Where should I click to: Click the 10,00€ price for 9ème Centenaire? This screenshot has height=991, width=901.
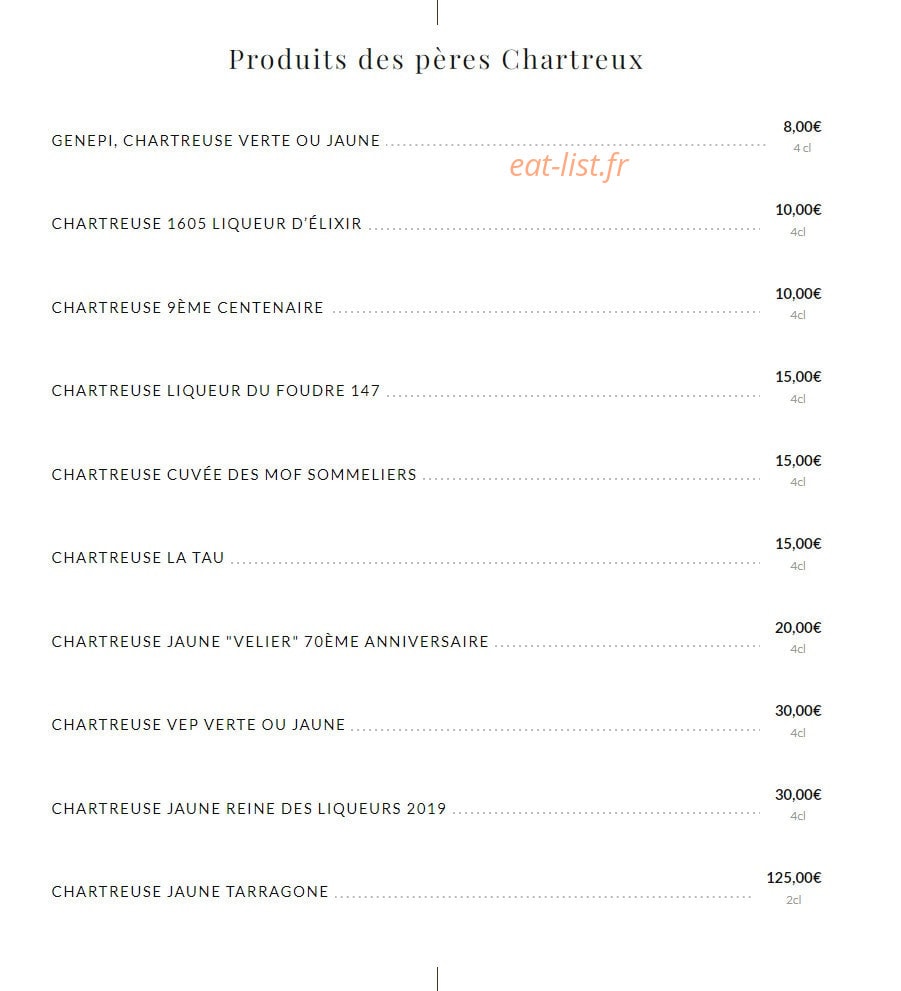[798, 294]
